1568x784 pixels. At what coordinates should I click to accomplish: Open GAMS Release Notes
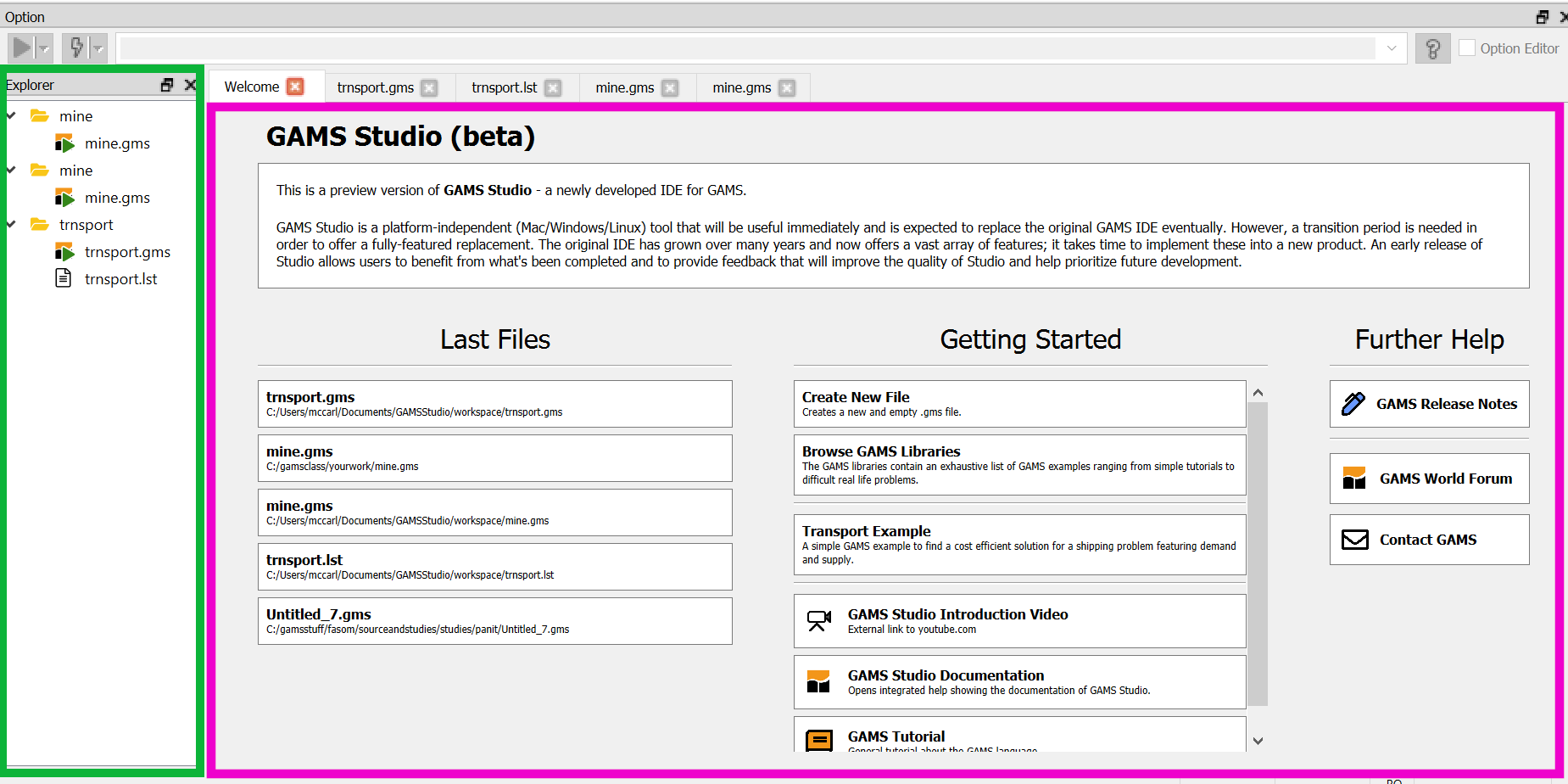pyautogui.click(x=1430, y=404)
